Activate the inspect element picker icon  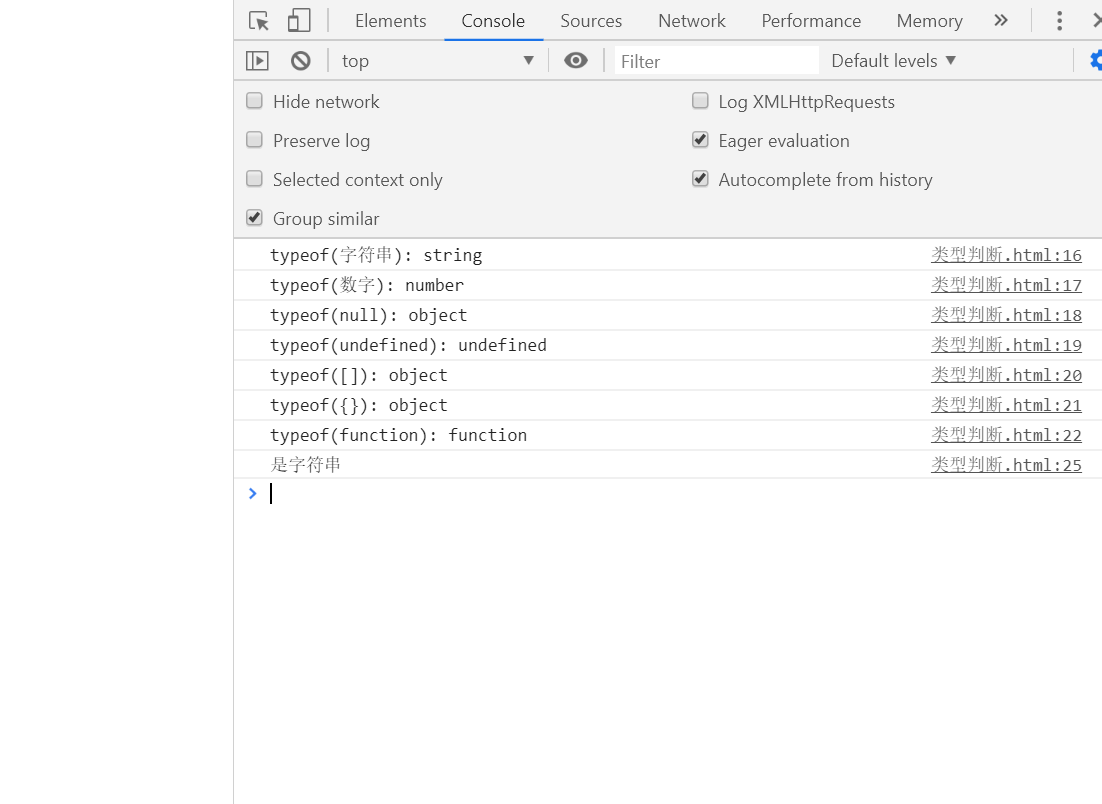tap(259, 21)
